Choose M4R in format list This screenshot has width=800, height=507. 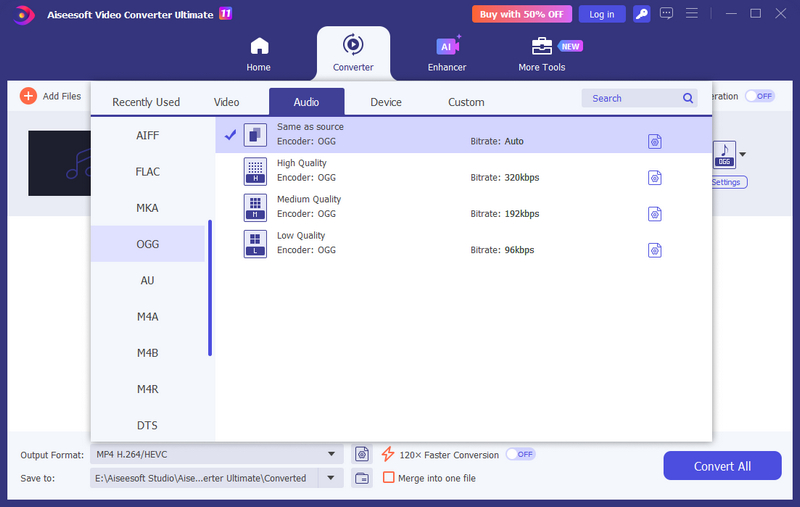[147, 389]
